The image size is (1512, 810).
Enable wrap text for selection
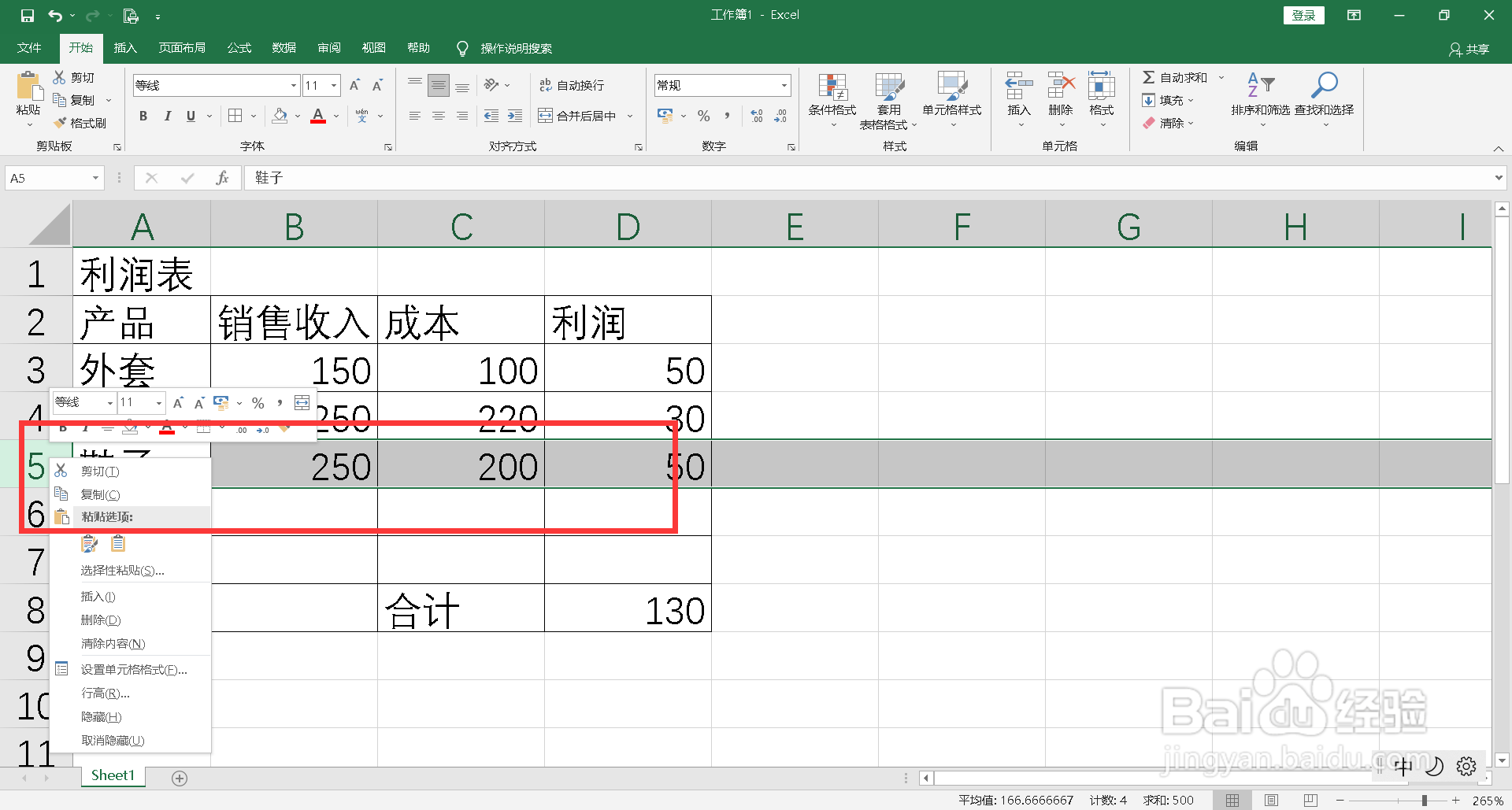coord(573,84)
